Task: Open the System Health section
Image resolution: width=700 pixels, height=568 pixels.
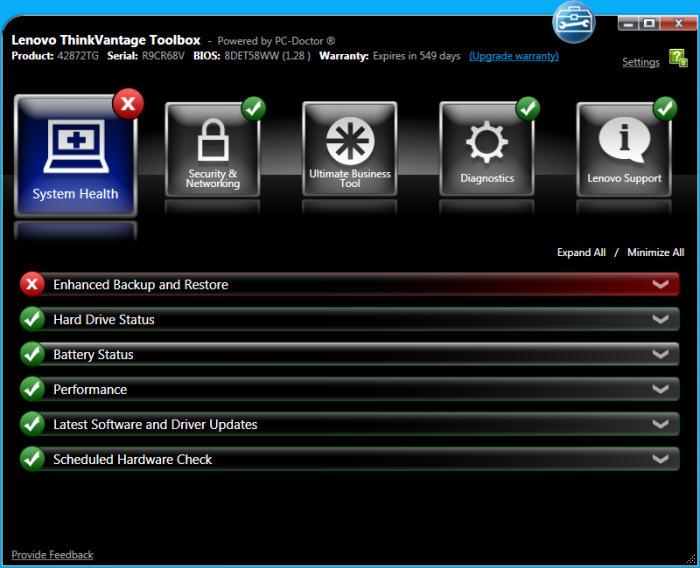Action: coord(75,156)
